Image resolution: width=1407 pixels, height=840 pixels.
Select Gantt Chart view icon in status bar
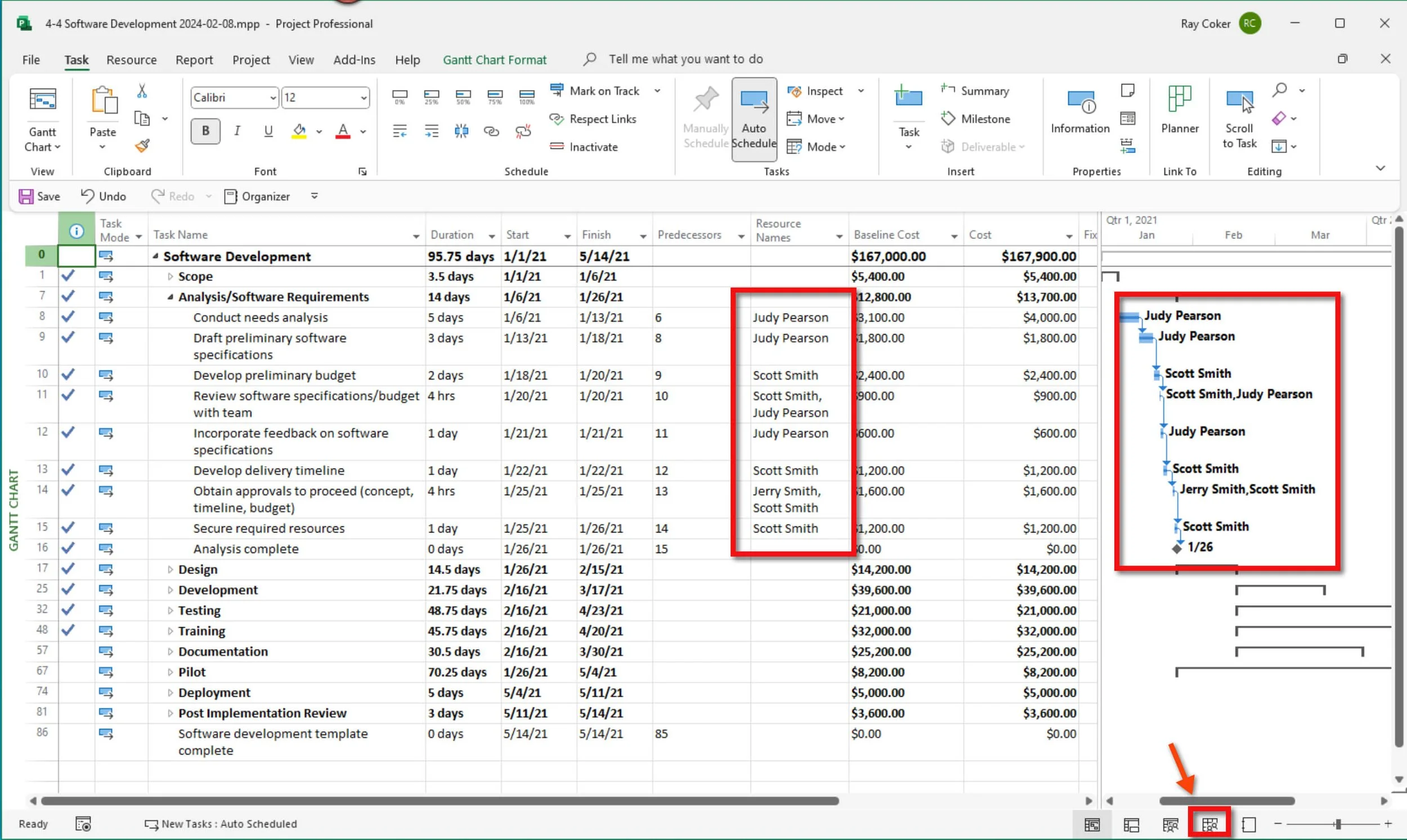pos(1092,825)
